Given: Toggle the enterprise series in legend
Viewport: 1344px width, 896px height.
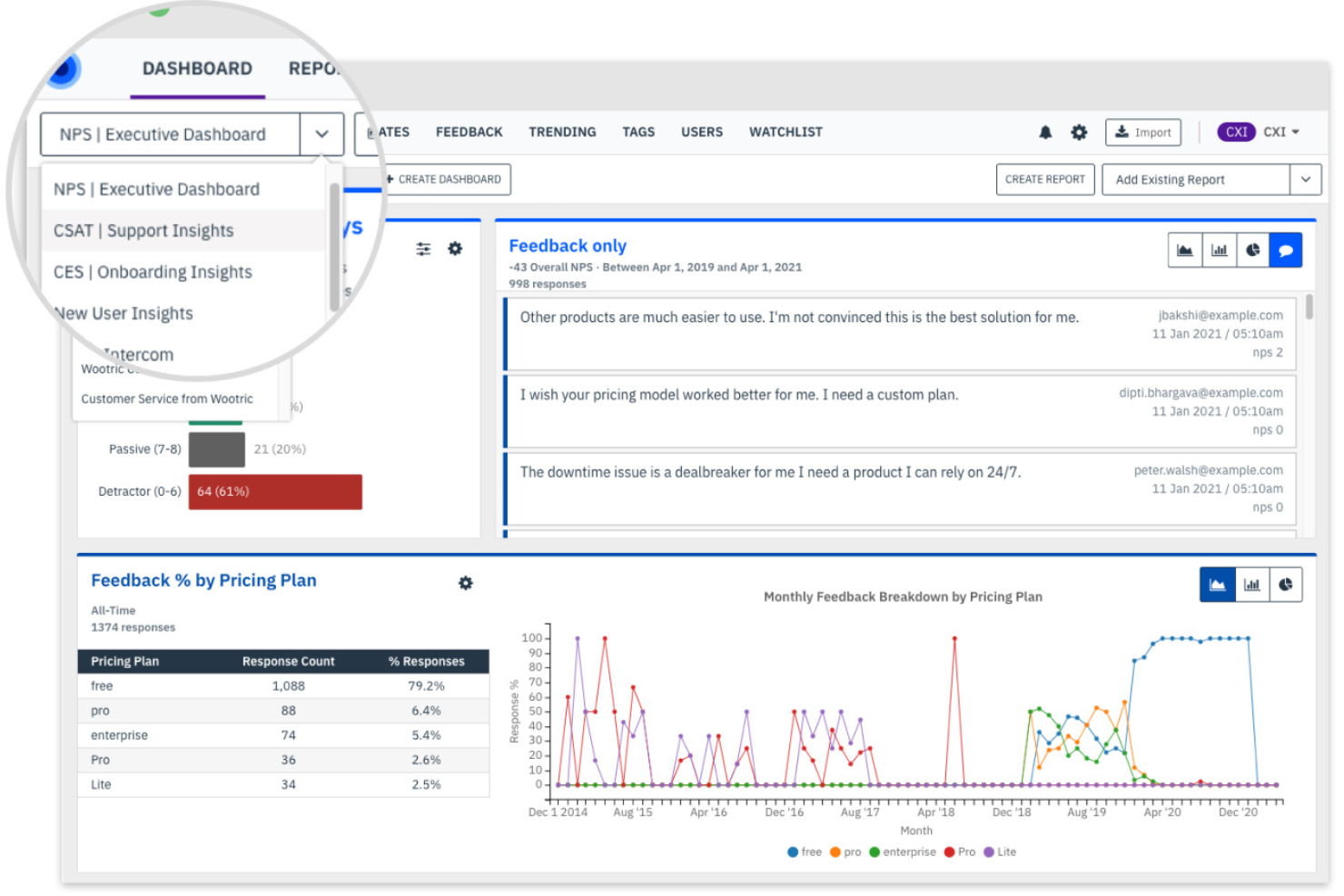Looking at the screenshot, I should pyautogui.click(x=903, y=852).
